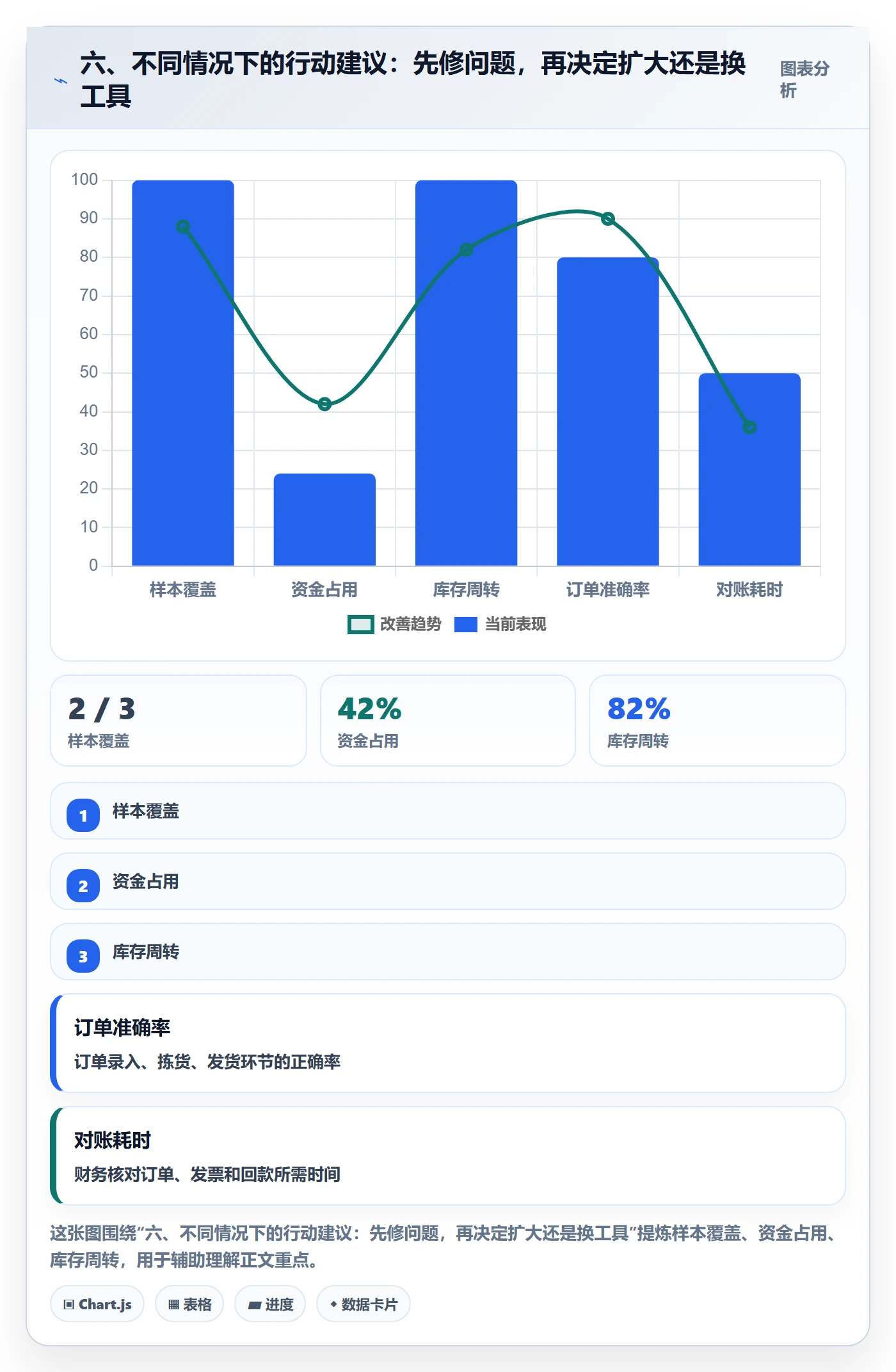
Task: Click the Chart.js tag chip
Action: (97, 1304)
